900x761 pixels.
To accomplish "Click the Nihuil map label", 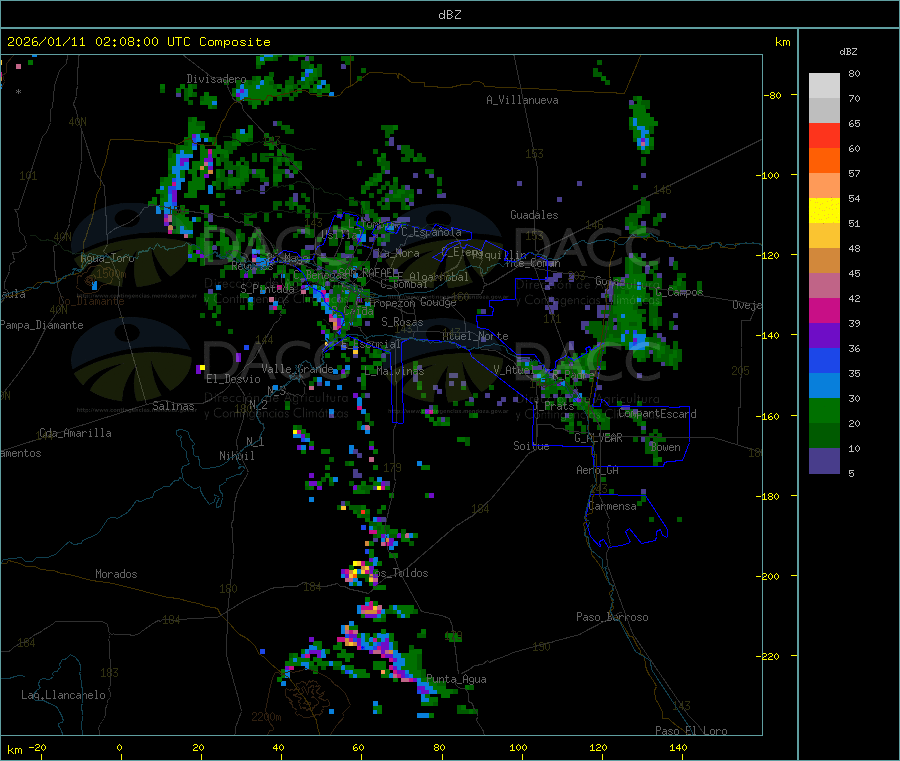I will (x=236, y=456).
